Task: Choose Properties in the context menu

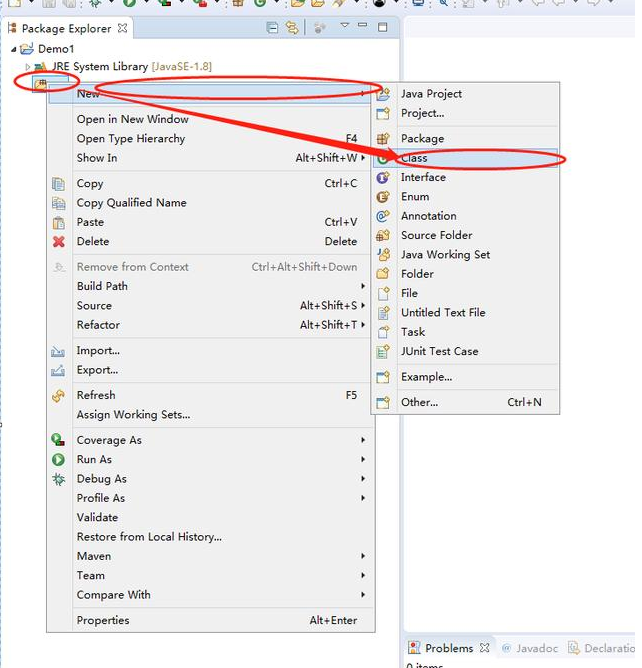Action: coord(103,620)
